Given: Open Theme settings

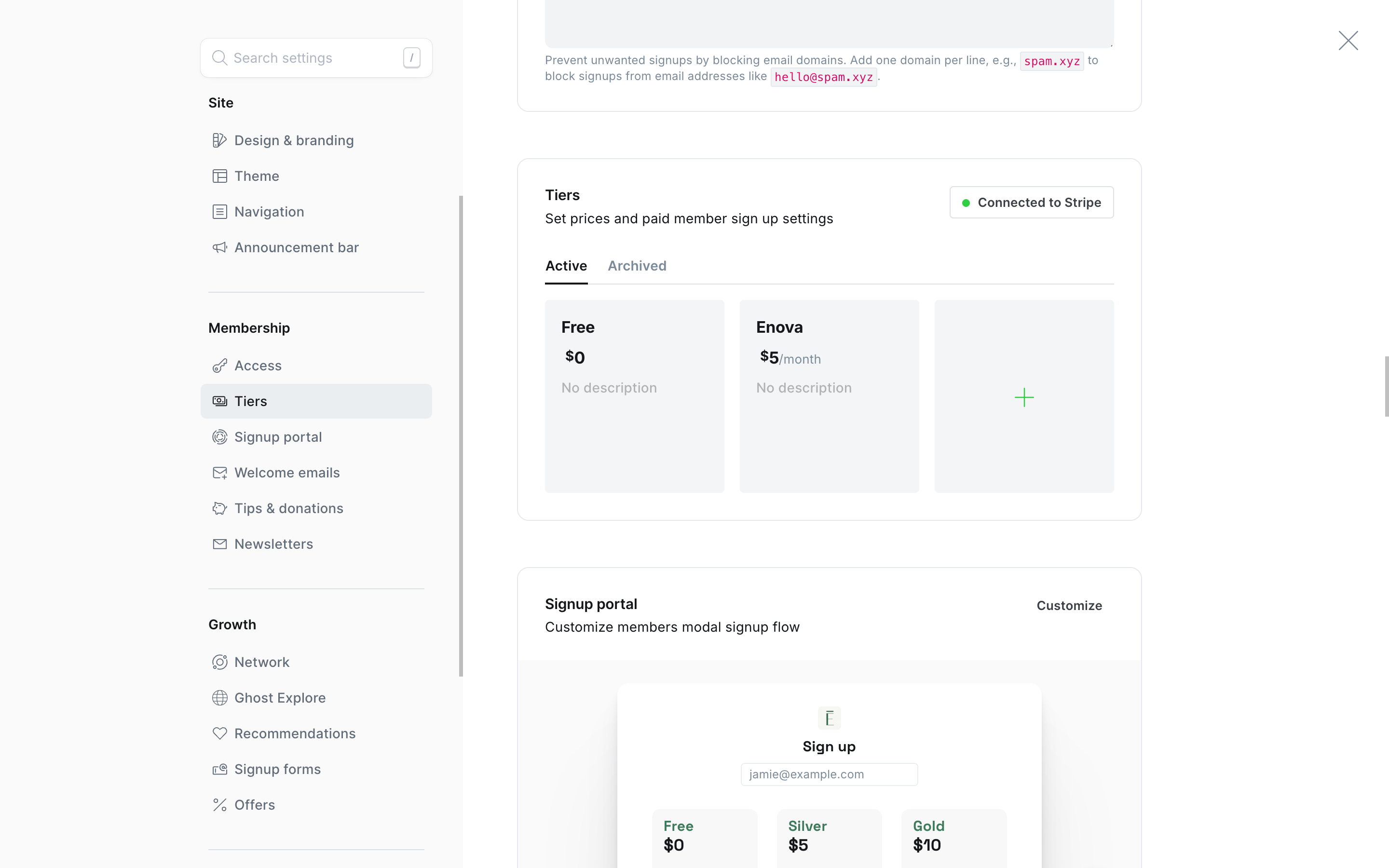Looking at the screenshot, I should (316, 176).
